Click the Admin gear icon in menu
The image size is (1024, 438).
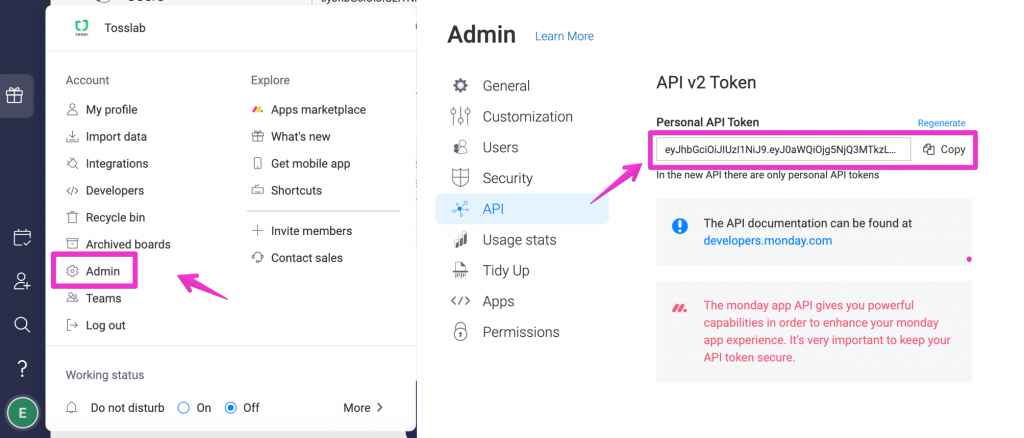(72, 271)
